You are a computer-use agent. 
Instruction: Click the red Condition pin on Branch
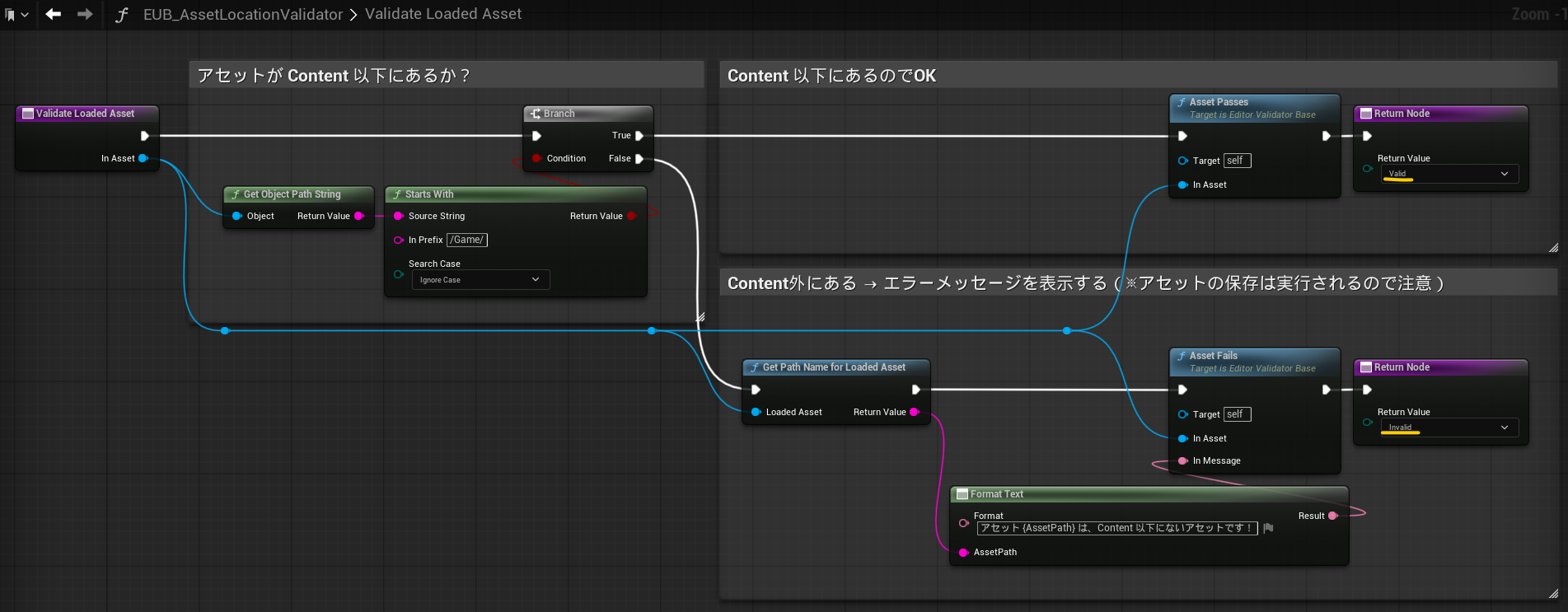pyautogui.click(x=536, y=158)
